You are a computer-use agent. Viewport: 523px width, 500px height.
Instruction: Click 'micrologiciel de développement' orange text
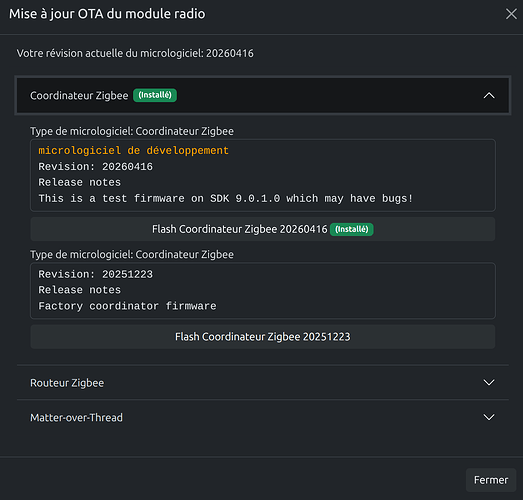[133, 150]
